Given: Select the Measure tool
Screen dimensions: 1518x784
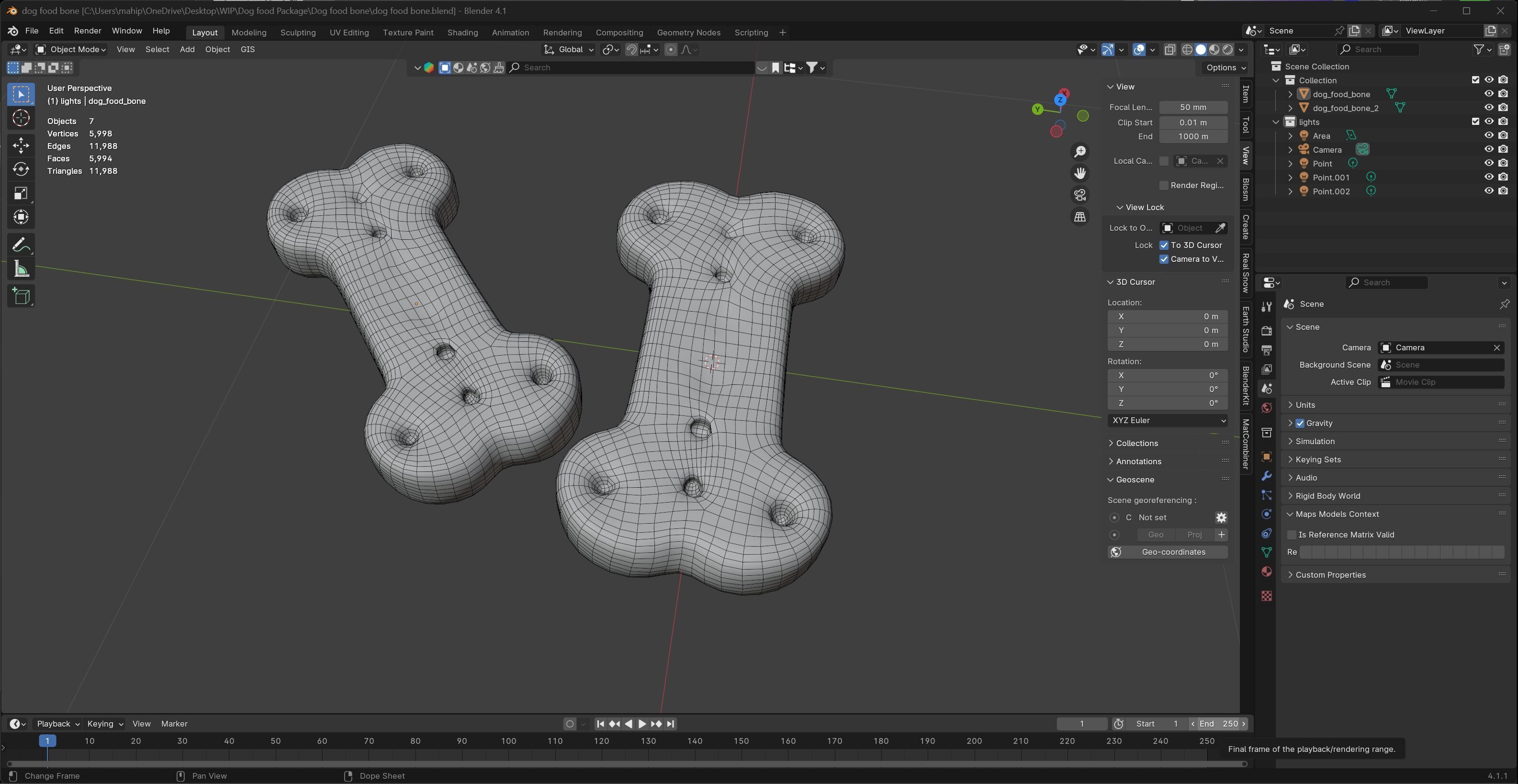Looking at the screenshot, I should [21, 269].
